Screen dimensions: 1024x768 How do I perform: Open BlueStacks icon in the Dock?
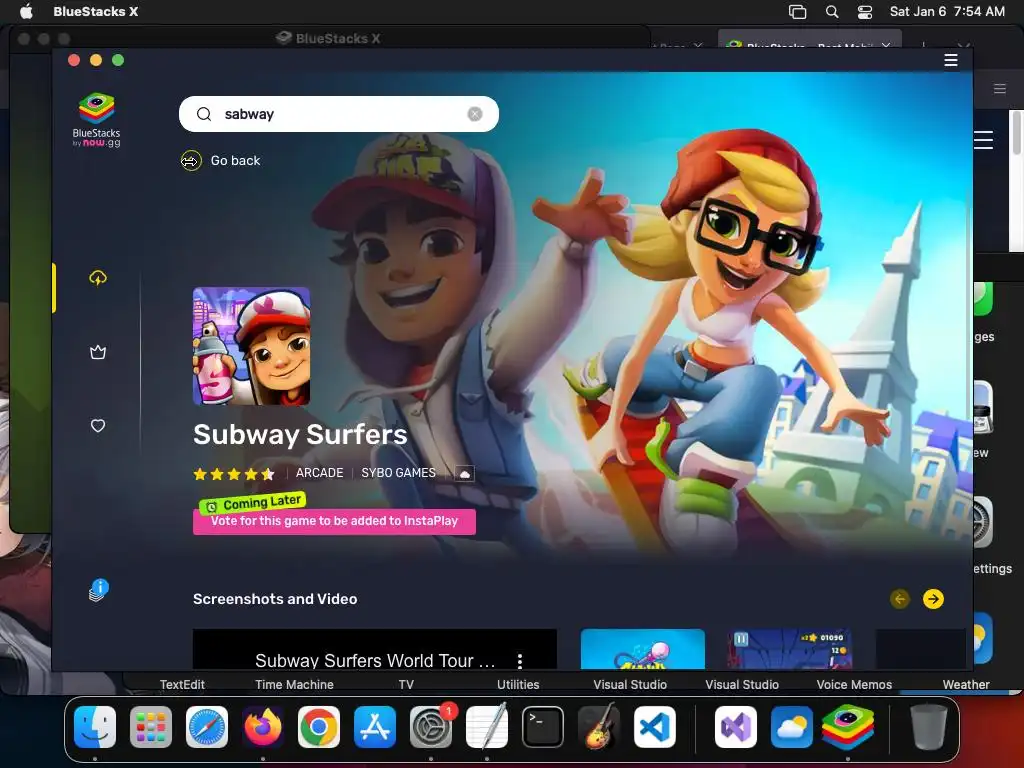(x=848, y=727)
